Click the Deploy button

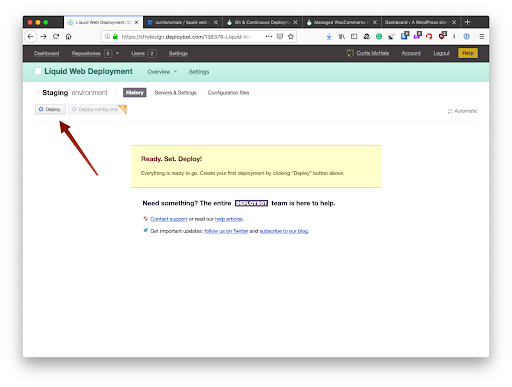pyautogui.click(x=50, y=109)
